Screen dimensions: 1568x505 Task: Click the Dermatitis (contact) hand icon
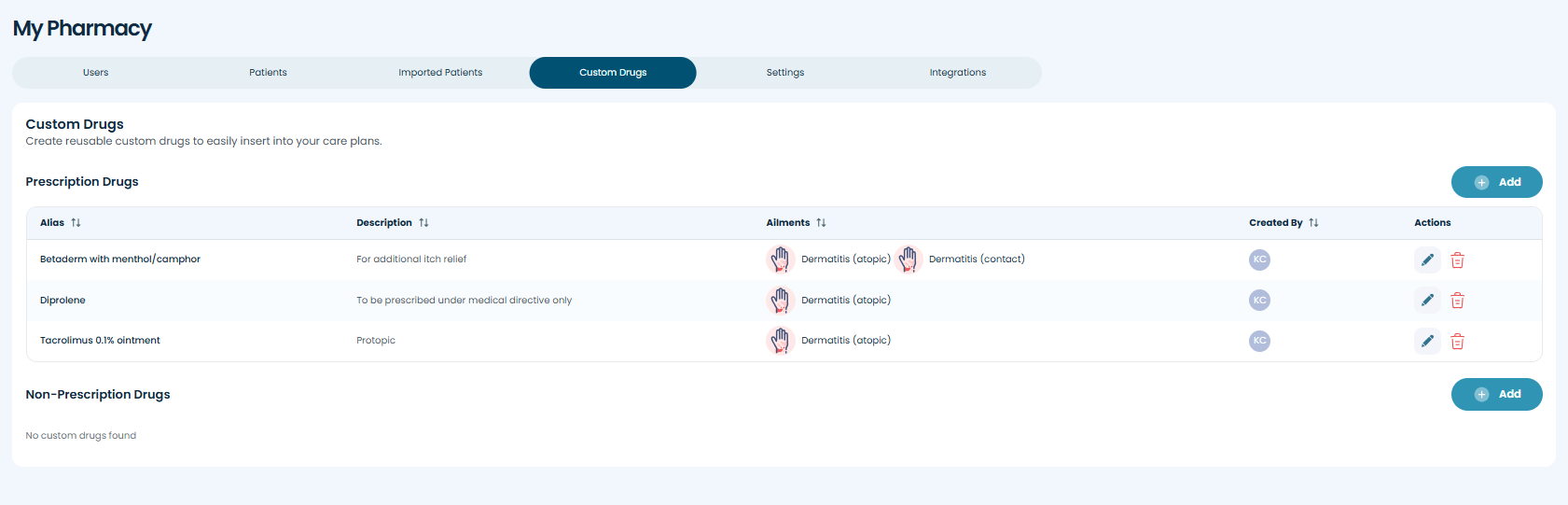[x=908, y=260]
